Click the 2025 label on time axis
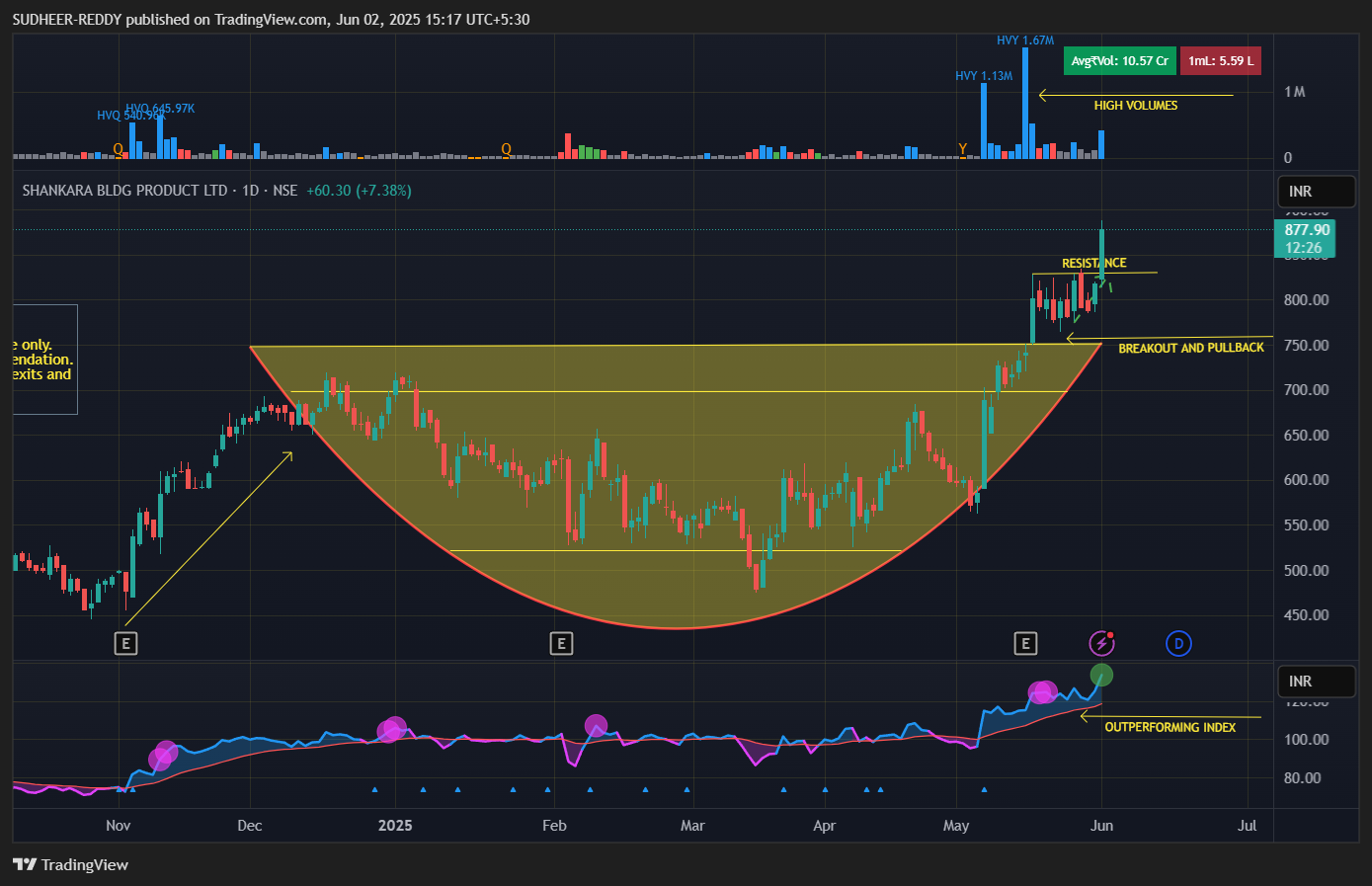The image size is (1372, 886). point(395,826)
